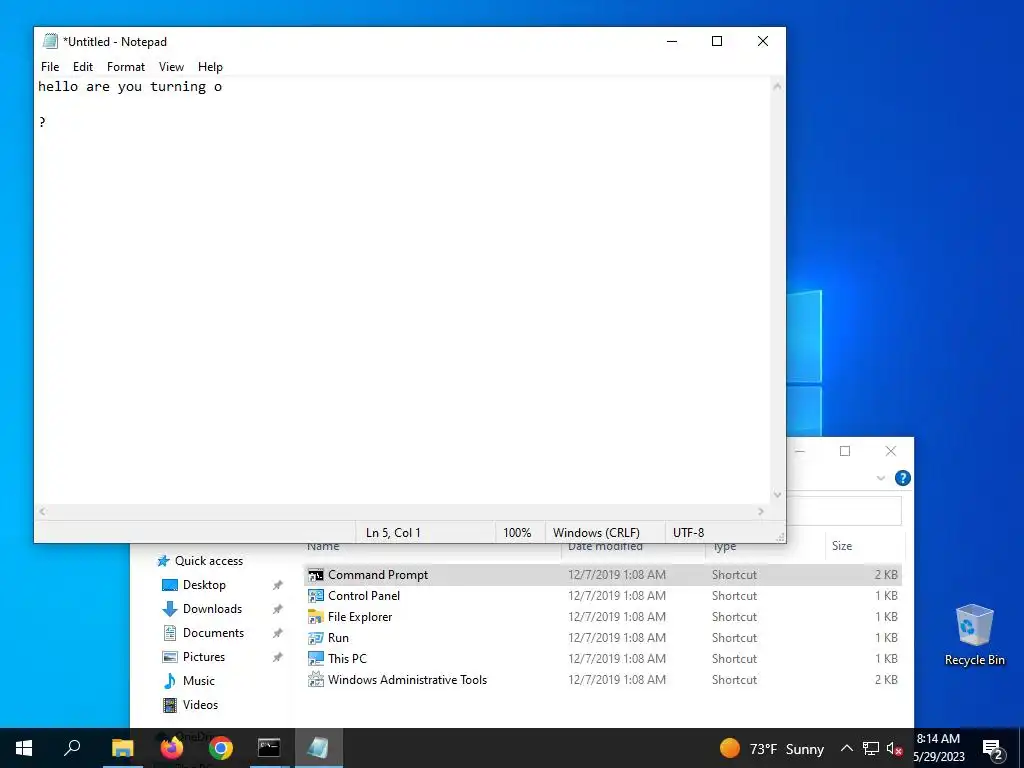Open Pictures in File Explorer sidebar
Image resolution: width=1024 pixels, height=768 pixels.
tap(203, 657)
